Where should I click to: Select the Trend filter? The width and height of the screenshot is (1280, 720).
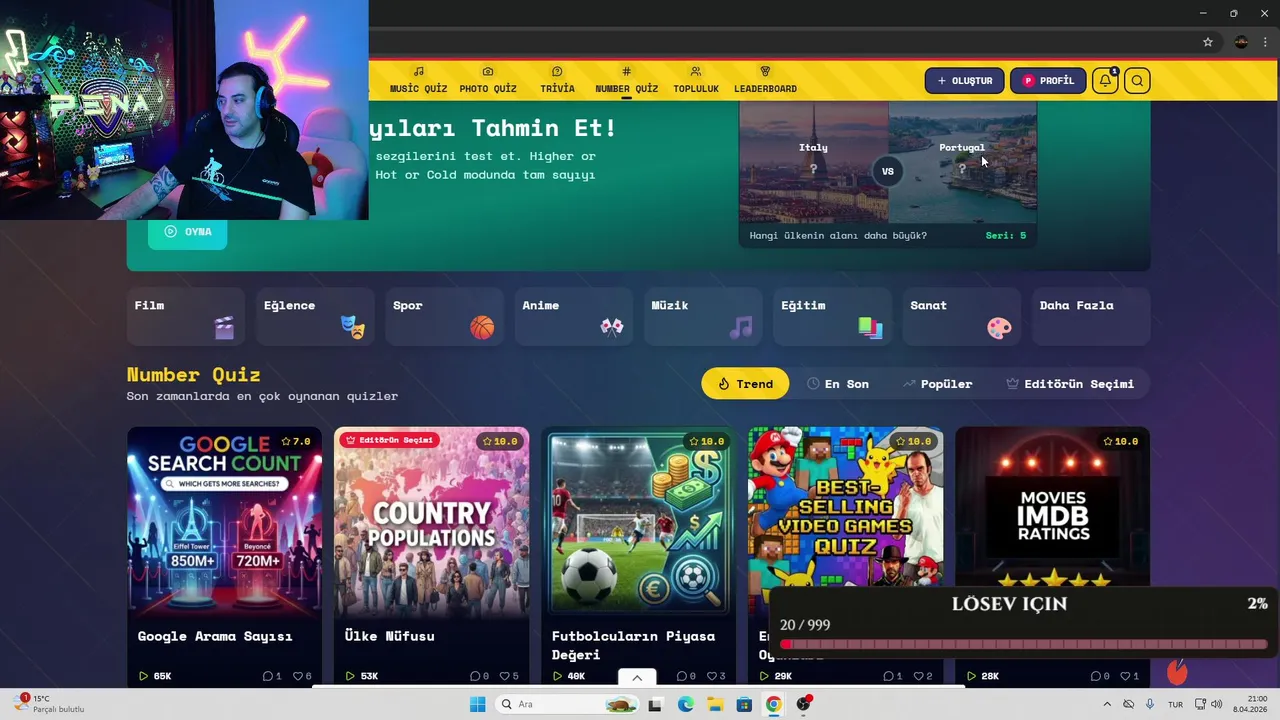pos(745,384)
